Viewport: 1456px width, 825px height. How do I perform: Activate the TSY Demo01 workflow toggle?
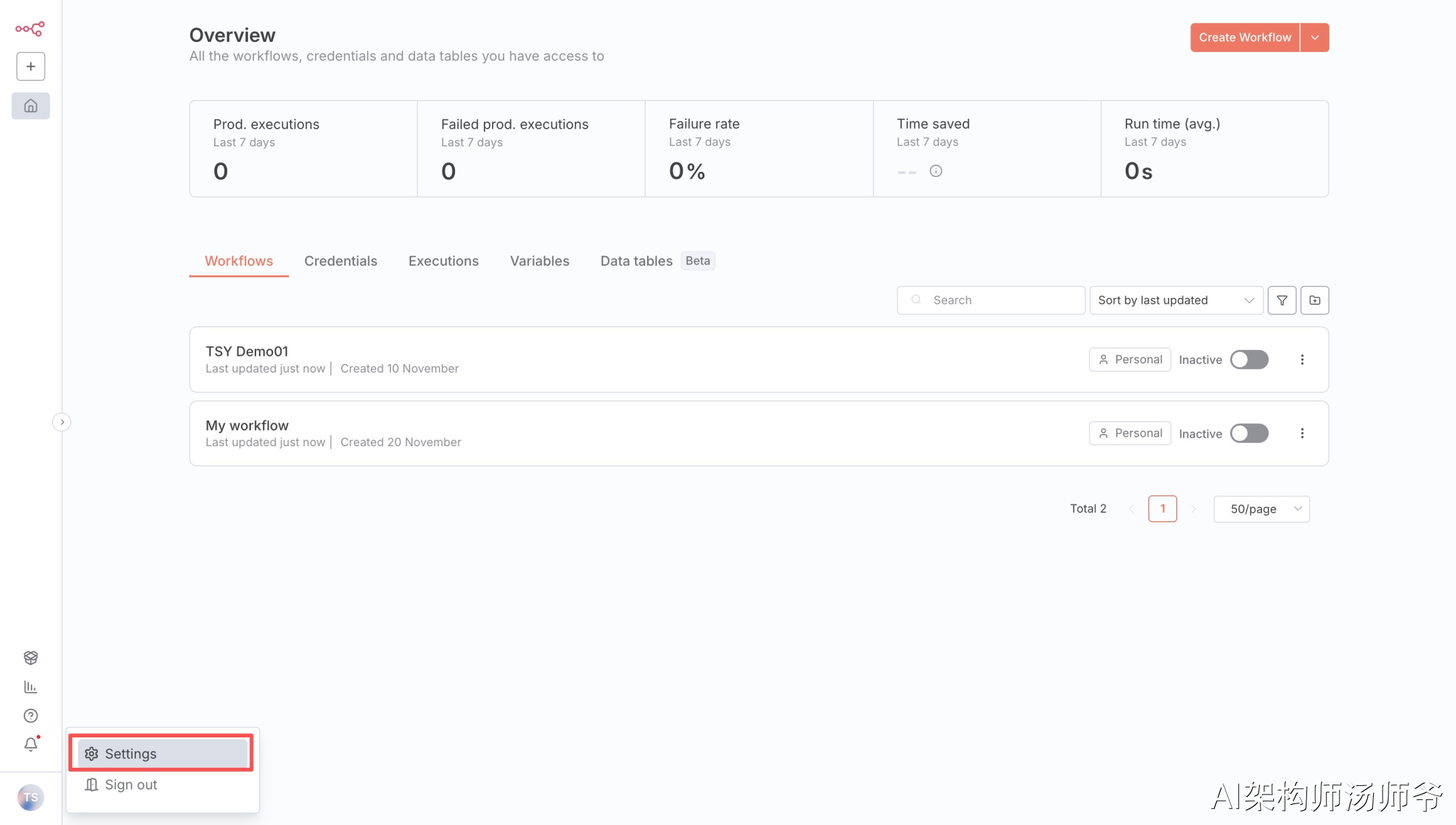coord(1249,359)
